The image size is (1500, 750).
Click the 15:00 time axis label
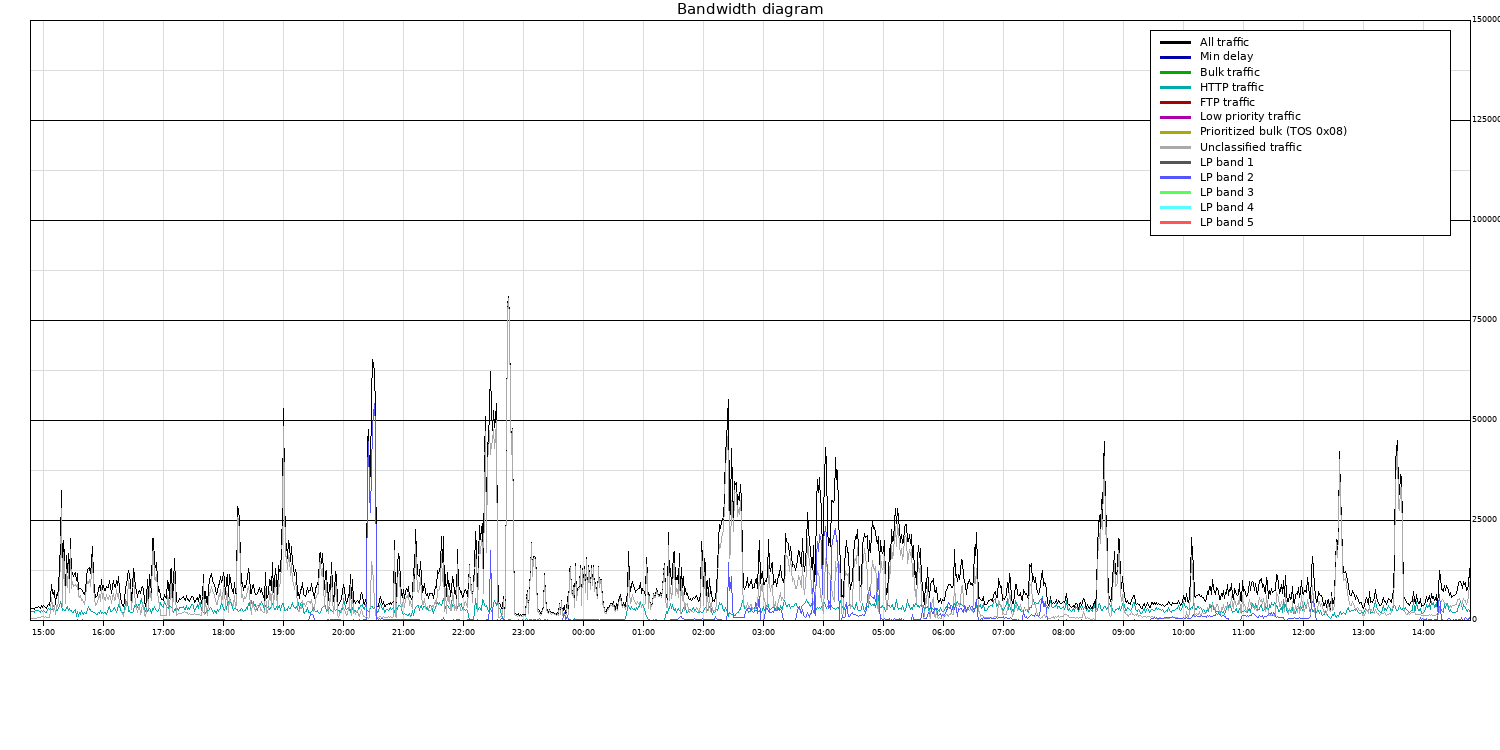(43, 632)
